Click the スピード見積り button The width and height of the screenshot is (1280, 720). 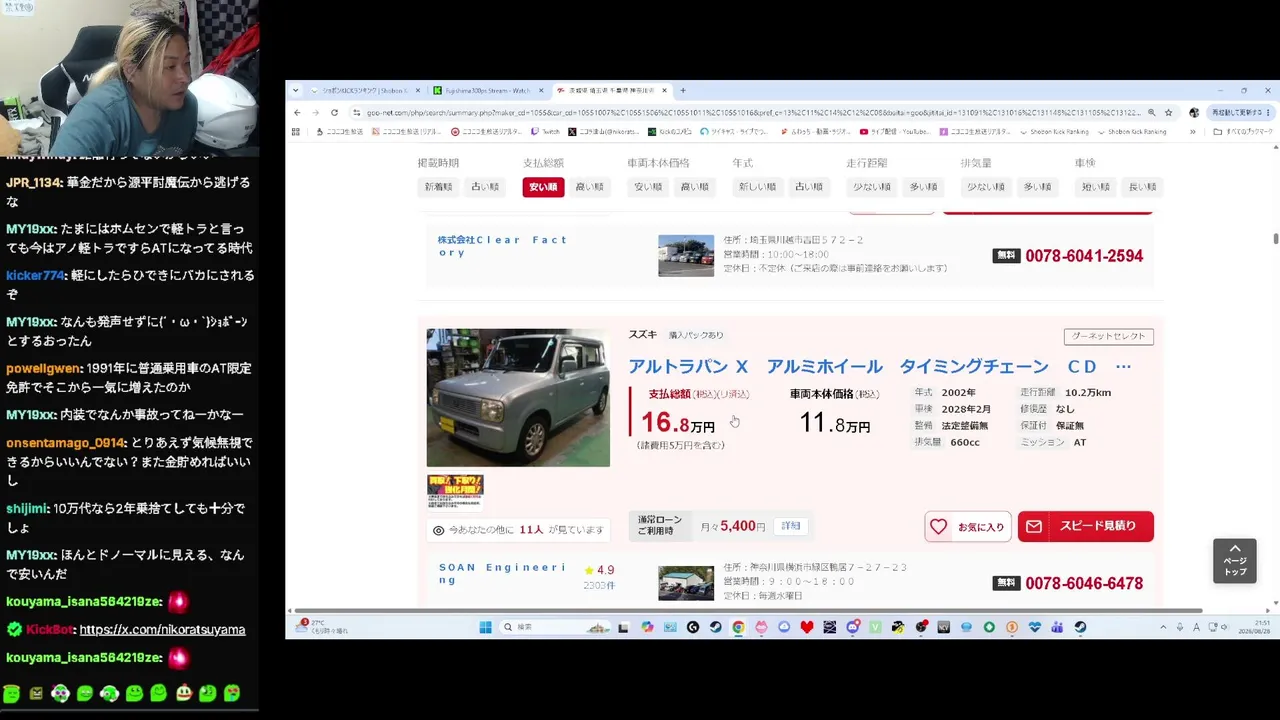click(1086, 526)
